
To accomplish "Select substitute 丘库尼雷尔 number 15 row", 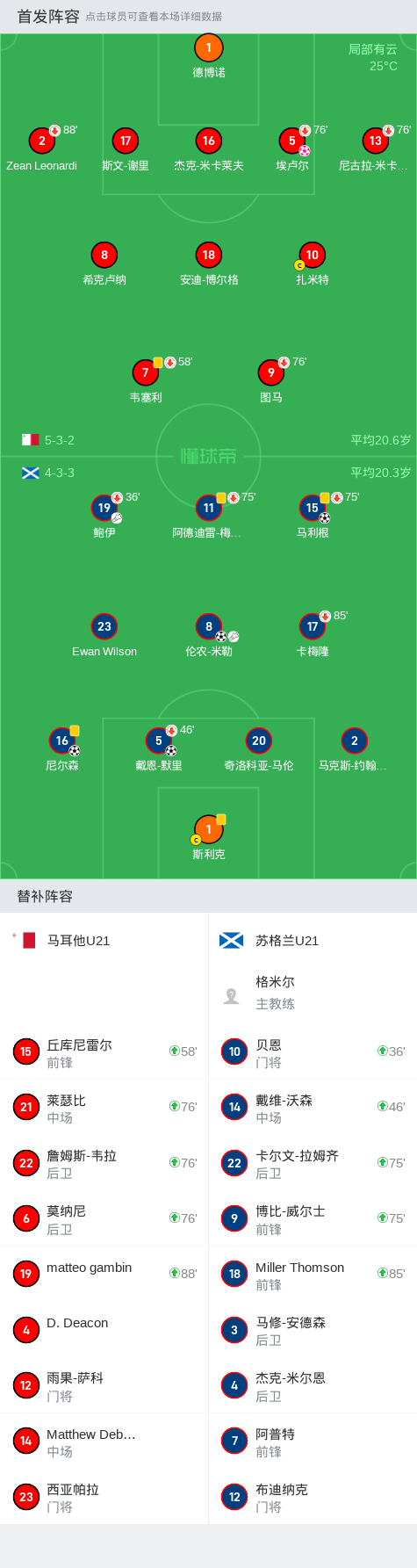I will (x=104, y=1052).
